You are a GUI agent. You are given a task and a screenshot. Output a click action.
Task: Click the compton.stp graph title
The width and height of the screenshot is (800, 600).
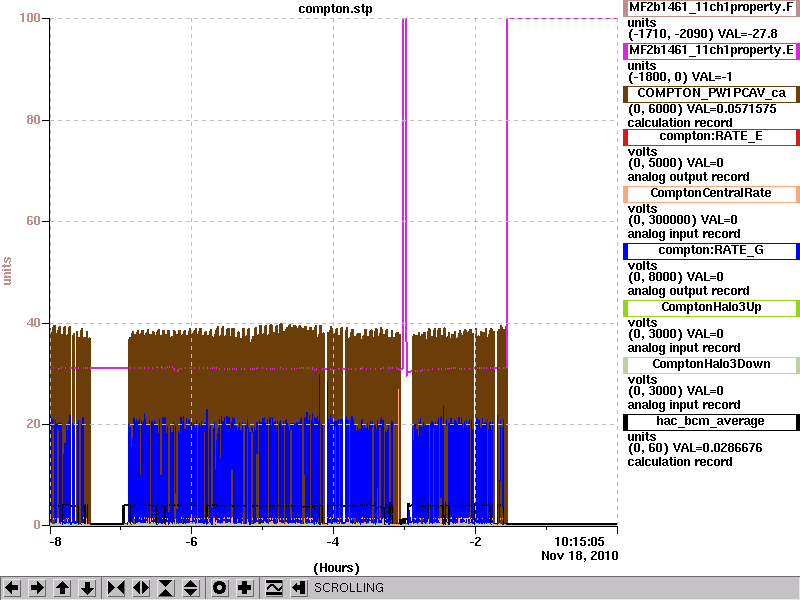click(x=335, y=9)
